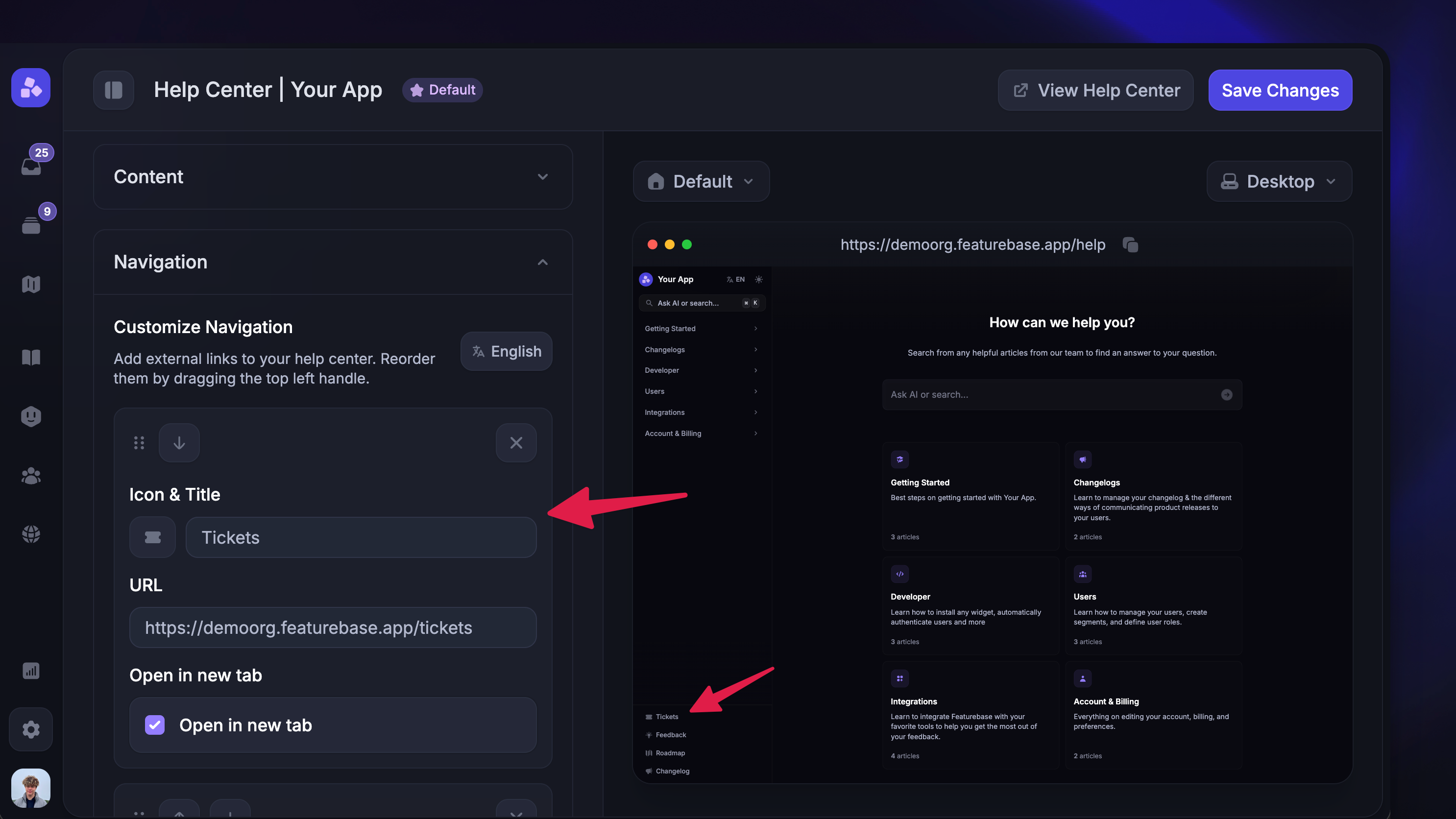Expand Getting Started in preview sidebar
1456x819 pixels.
coord(702,328)
